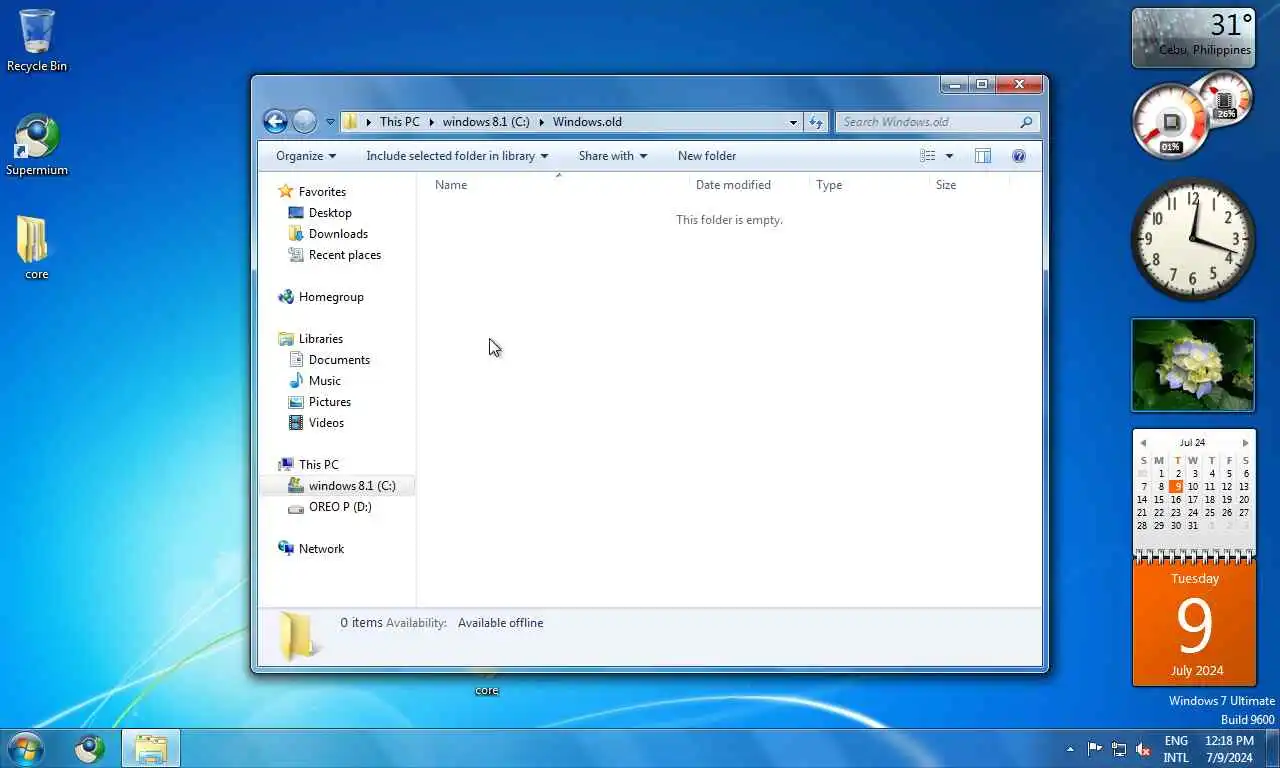Select the Recycle Bin desktop icon
Viewport: 1280px width, 768px height.
36,42
